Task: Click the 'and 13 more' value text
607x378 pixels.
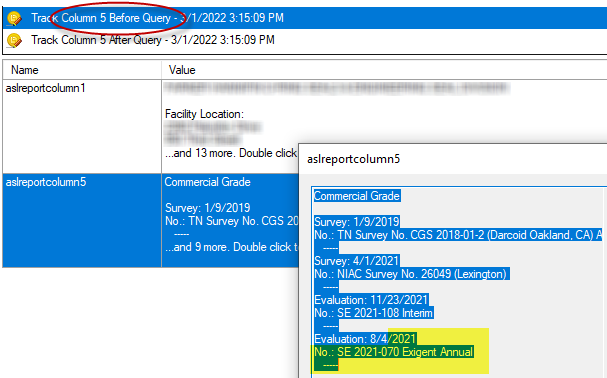Action: pyautogui.click(x=231, y=153)
